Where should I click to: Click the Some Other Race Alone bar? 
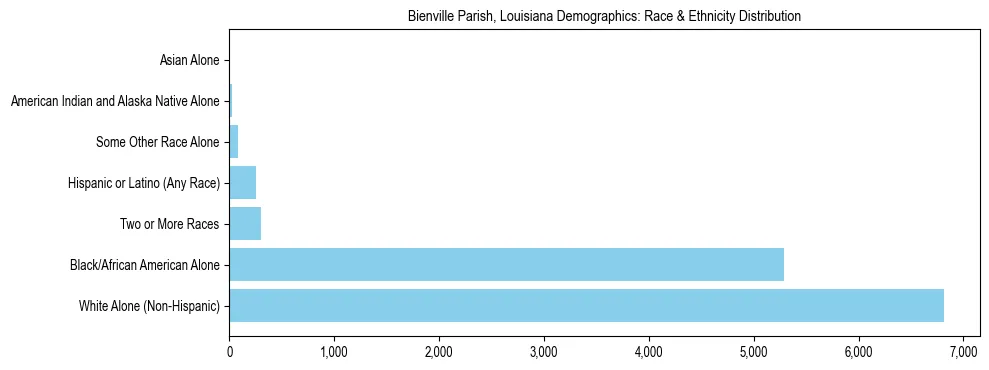tap(234, 142)
